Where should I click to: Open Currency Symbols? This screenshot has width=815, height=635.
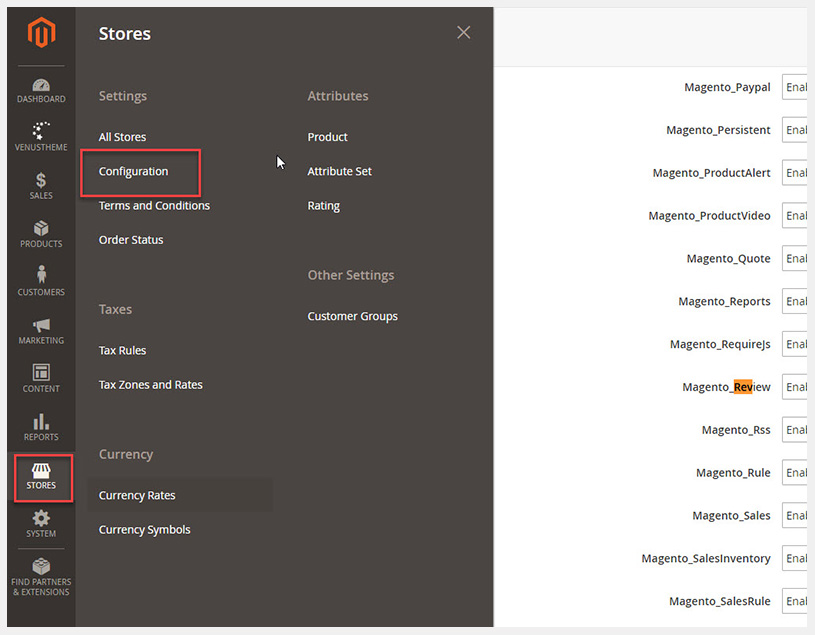144,530
